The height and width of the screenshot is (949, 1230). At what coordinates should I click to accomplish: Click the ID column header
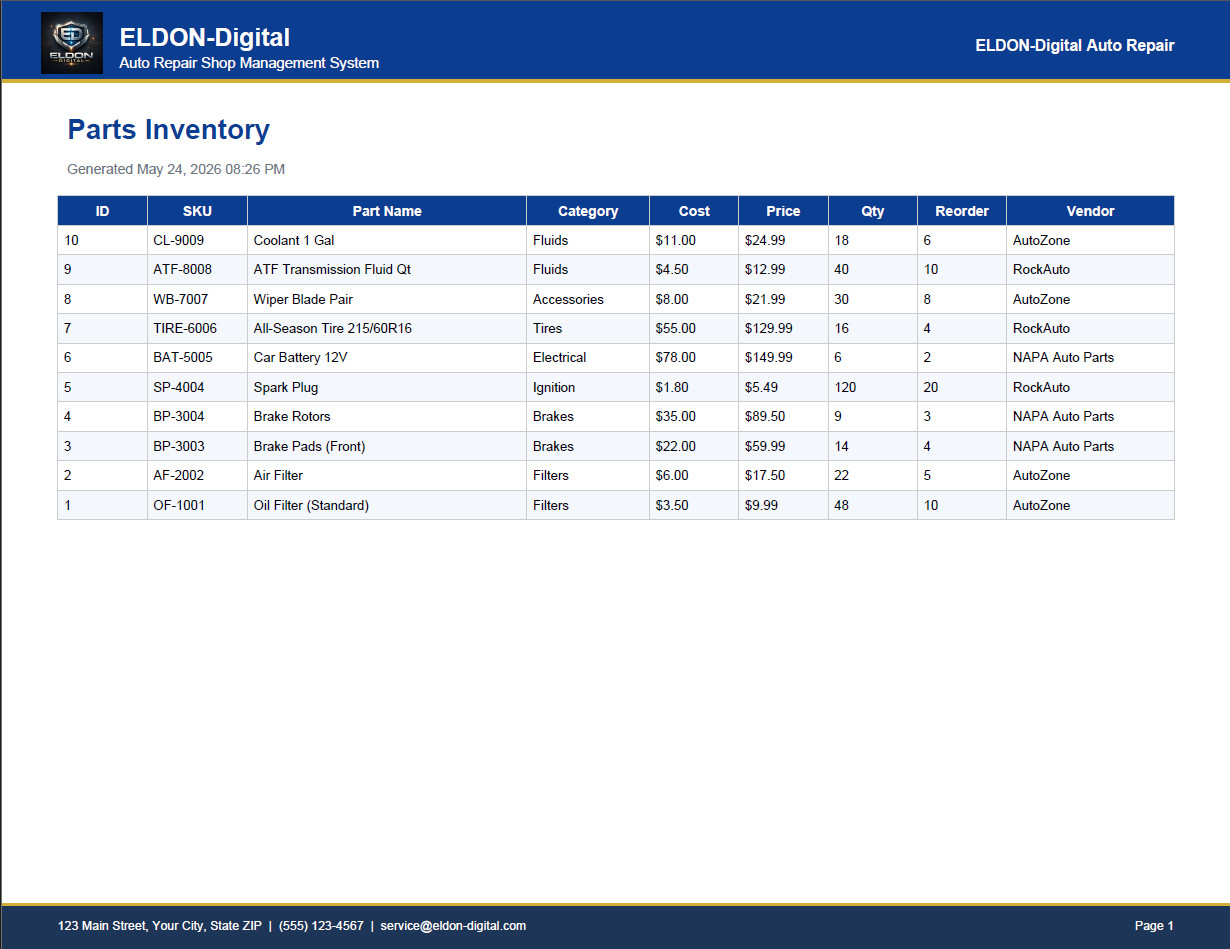pos(103,211)
